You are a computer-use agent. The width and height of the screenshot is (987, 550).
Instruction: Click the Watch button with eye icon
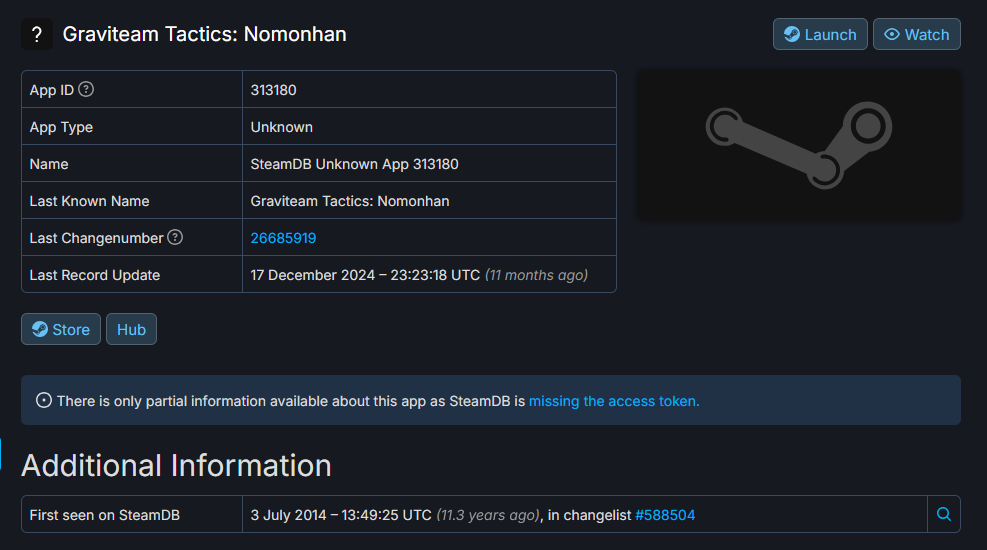point(916,34)
